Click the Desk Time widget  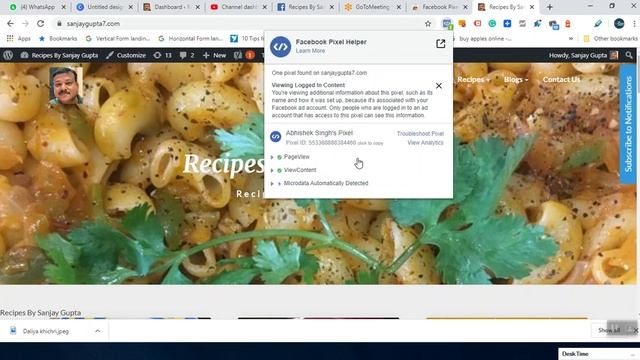tap(598, 353)
